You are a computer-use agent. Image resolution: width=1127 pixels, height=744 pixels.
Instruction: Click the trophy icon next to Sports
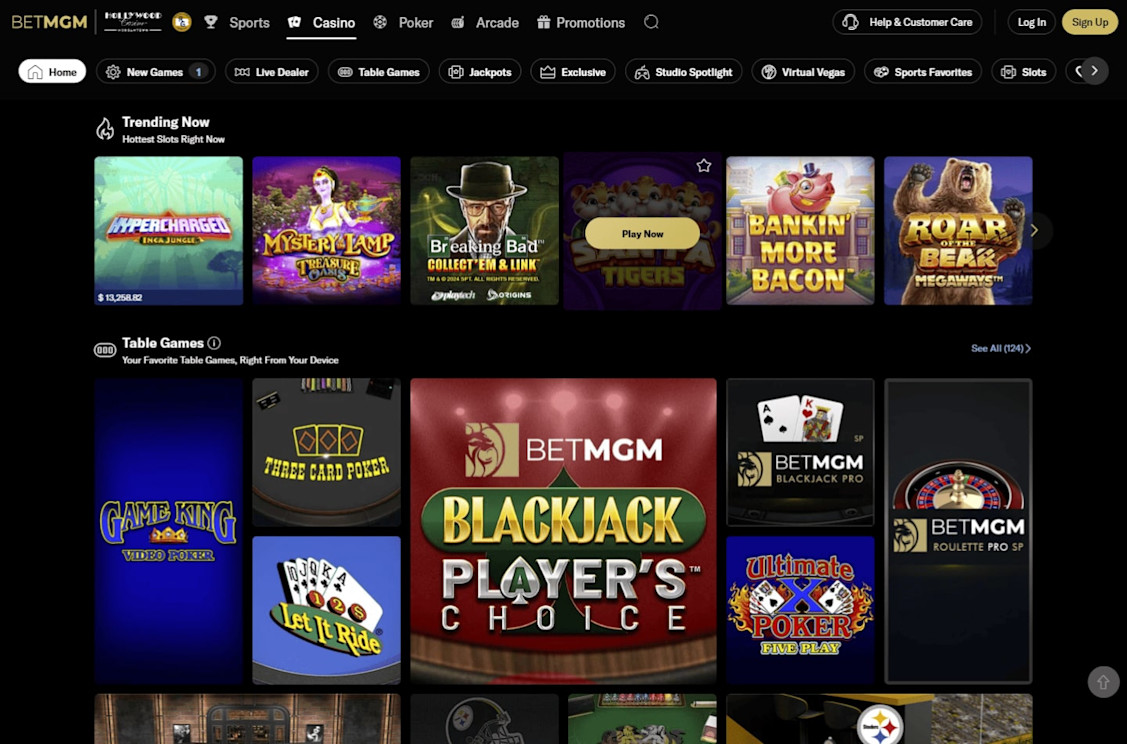tap(211, 22)
